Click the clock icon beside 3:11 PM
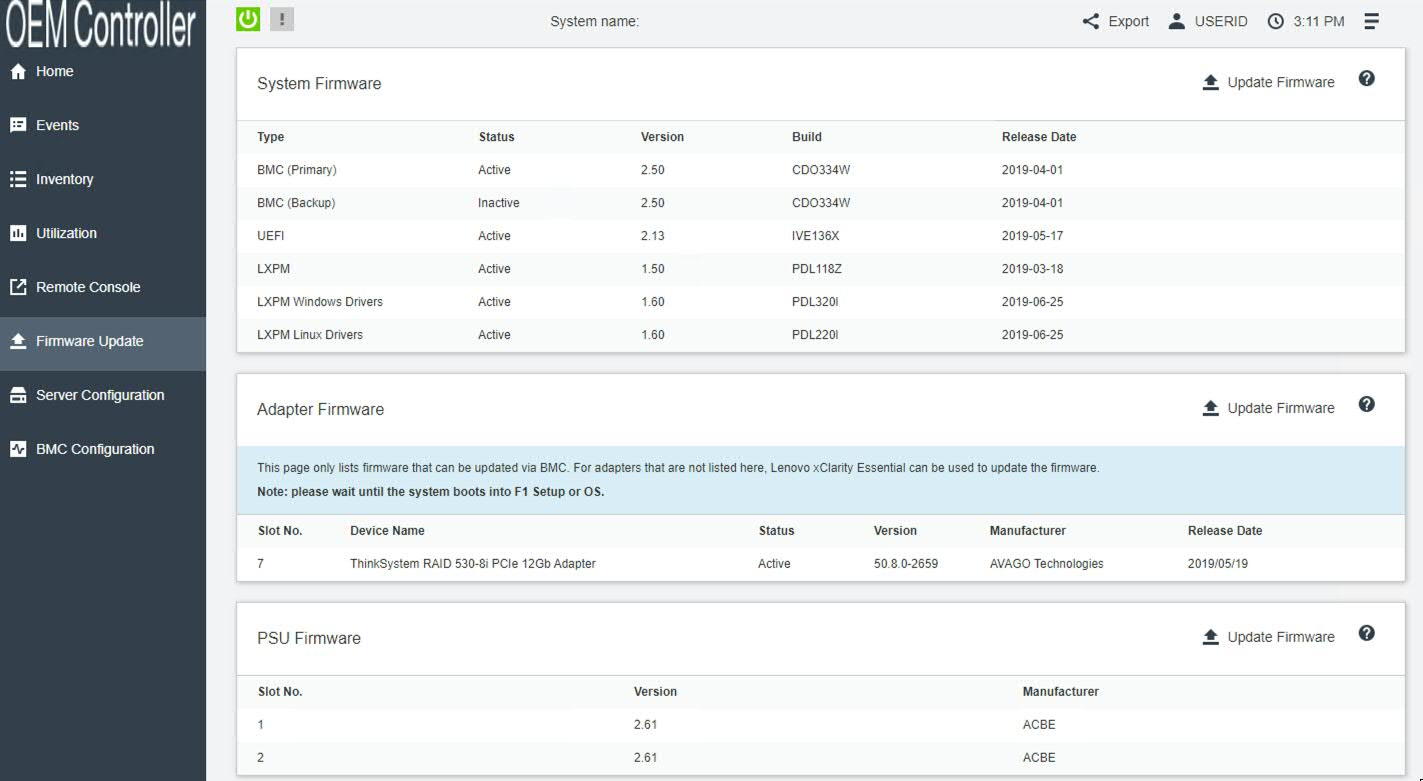The image size is (1423, 781). point(1275,21)
